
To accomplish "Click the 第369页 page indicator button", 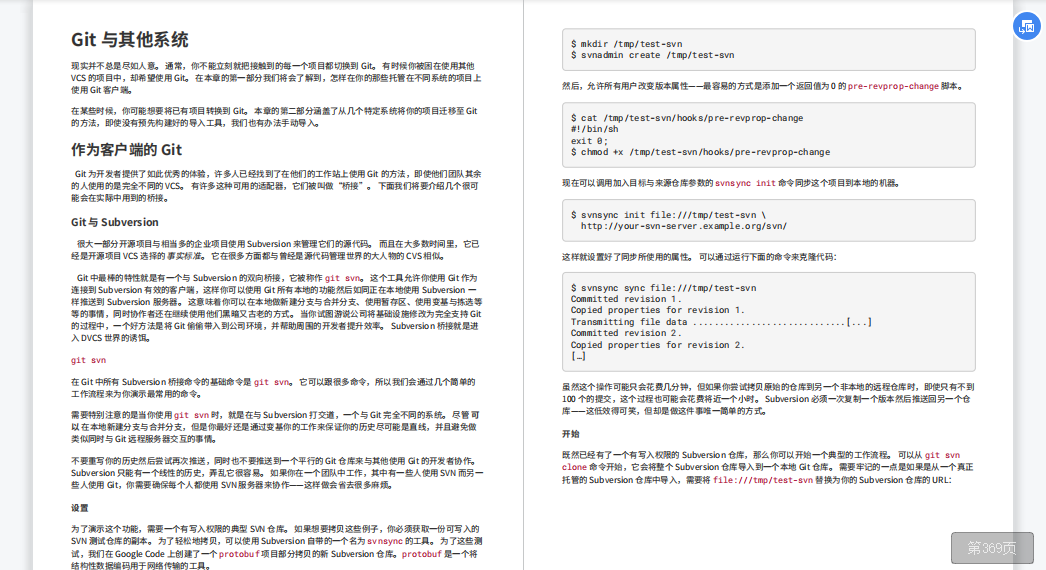I will pos(992,548).
